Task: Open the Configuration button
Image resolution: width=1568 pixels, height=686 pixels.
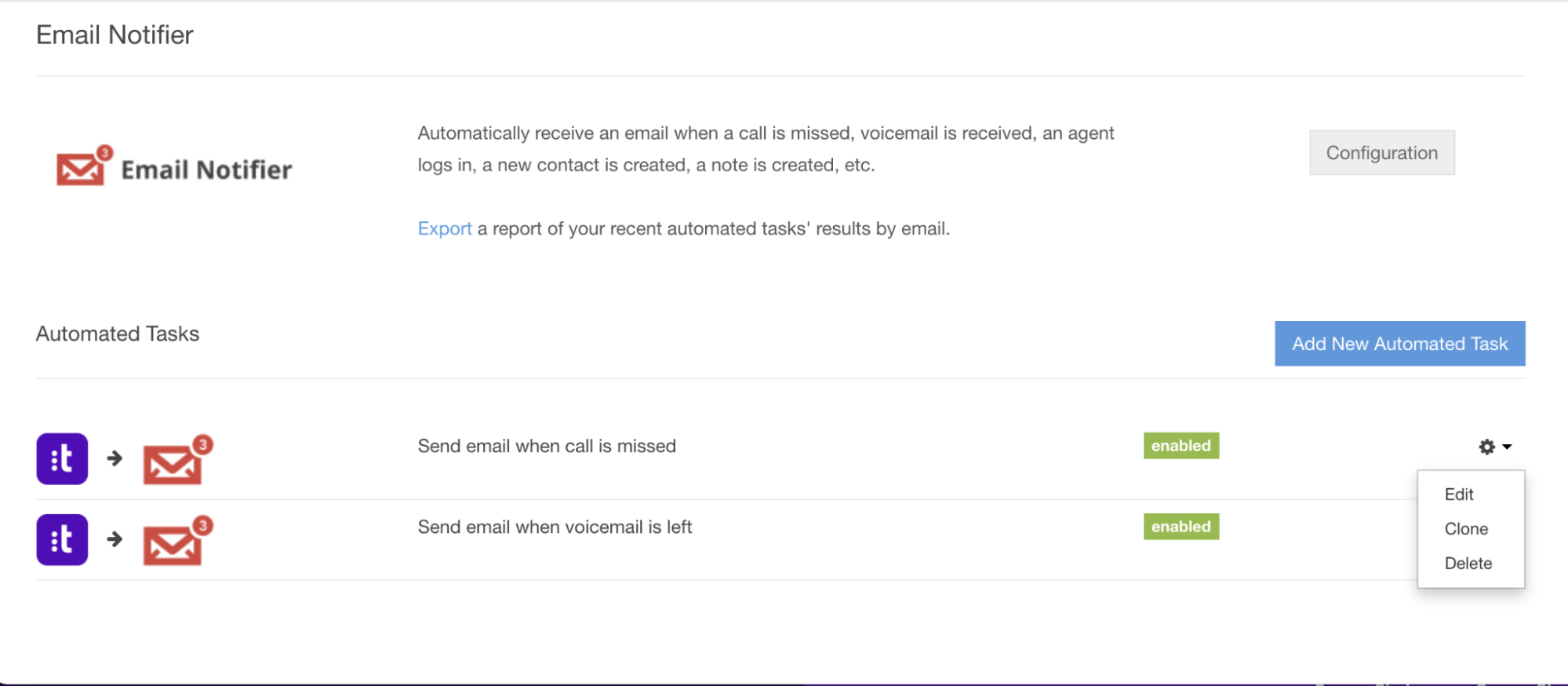Action: pyautogui.click(x=1381, y=152)
